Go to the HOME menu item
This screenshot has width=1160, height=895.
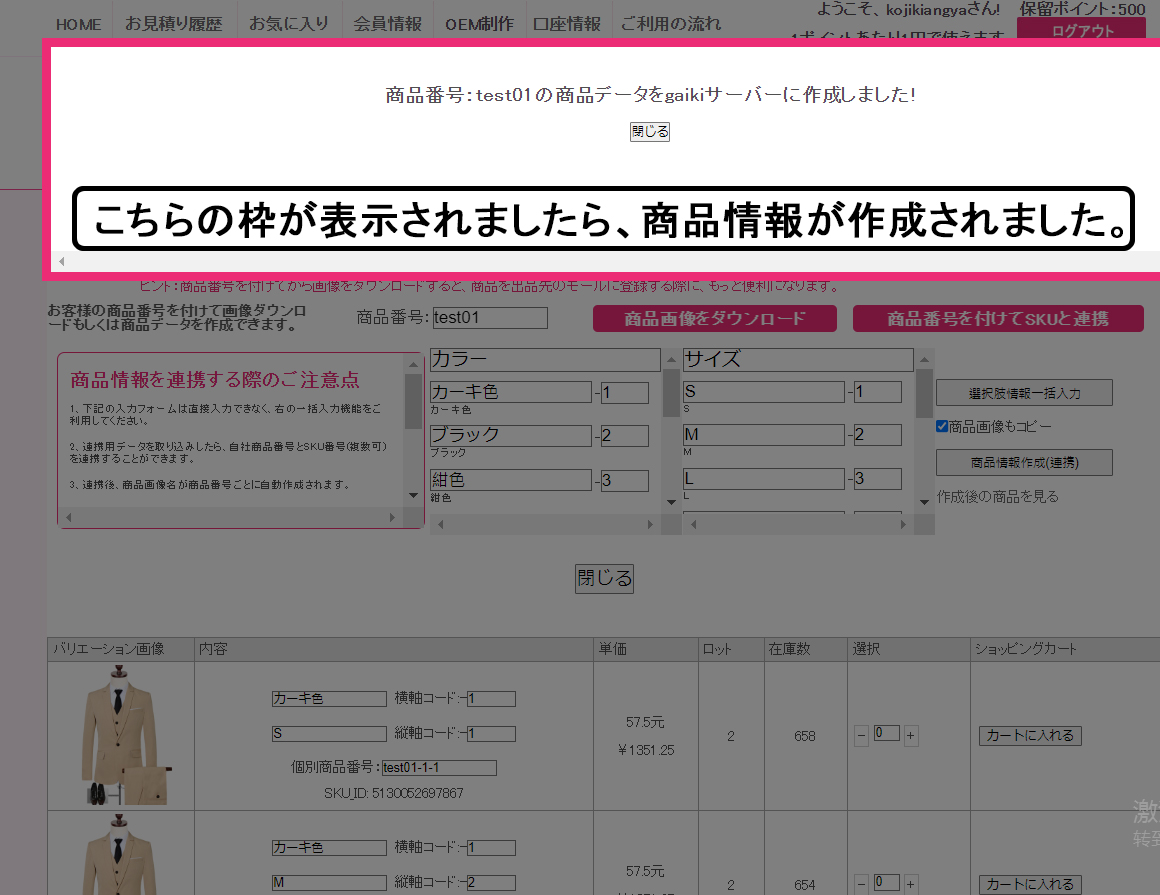[79, 23]
